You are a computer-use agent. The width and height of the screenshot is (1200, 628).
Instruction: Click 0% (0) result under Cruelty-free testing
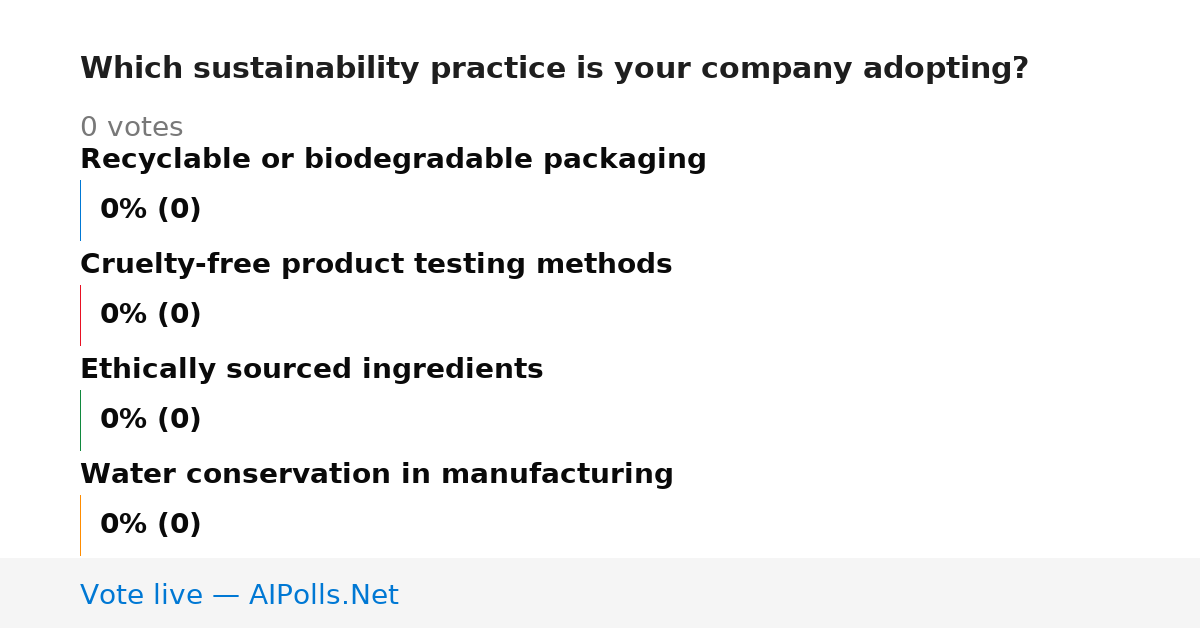pos(150,315)
